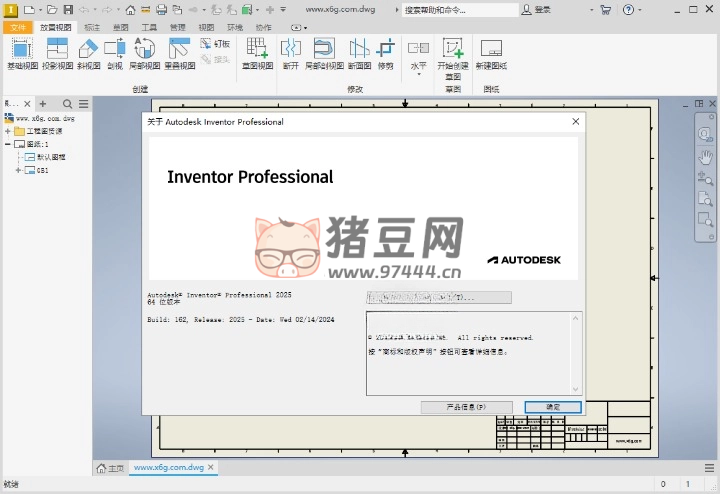Click the 局部视图 (Detail View) icon
Screen dimensions: 720x494
pos(144,51)
